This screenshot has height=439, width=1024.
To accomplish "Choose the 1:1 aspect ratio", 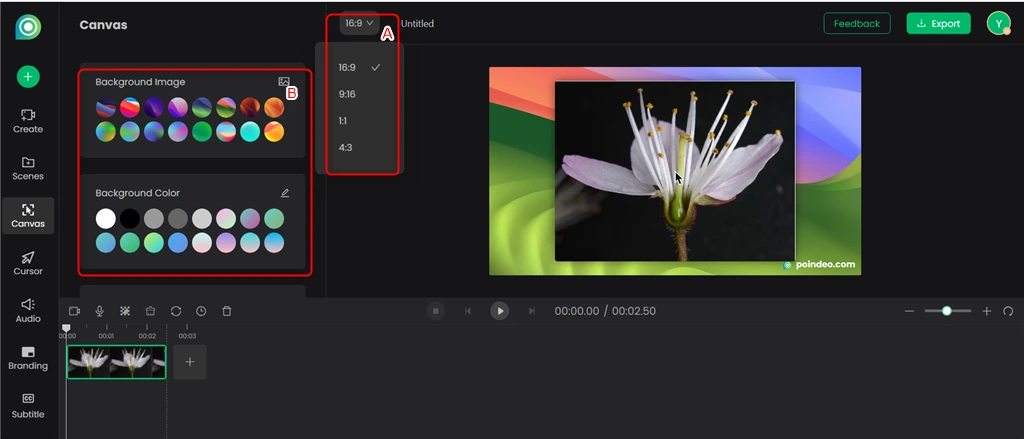I will coord(344,121).
